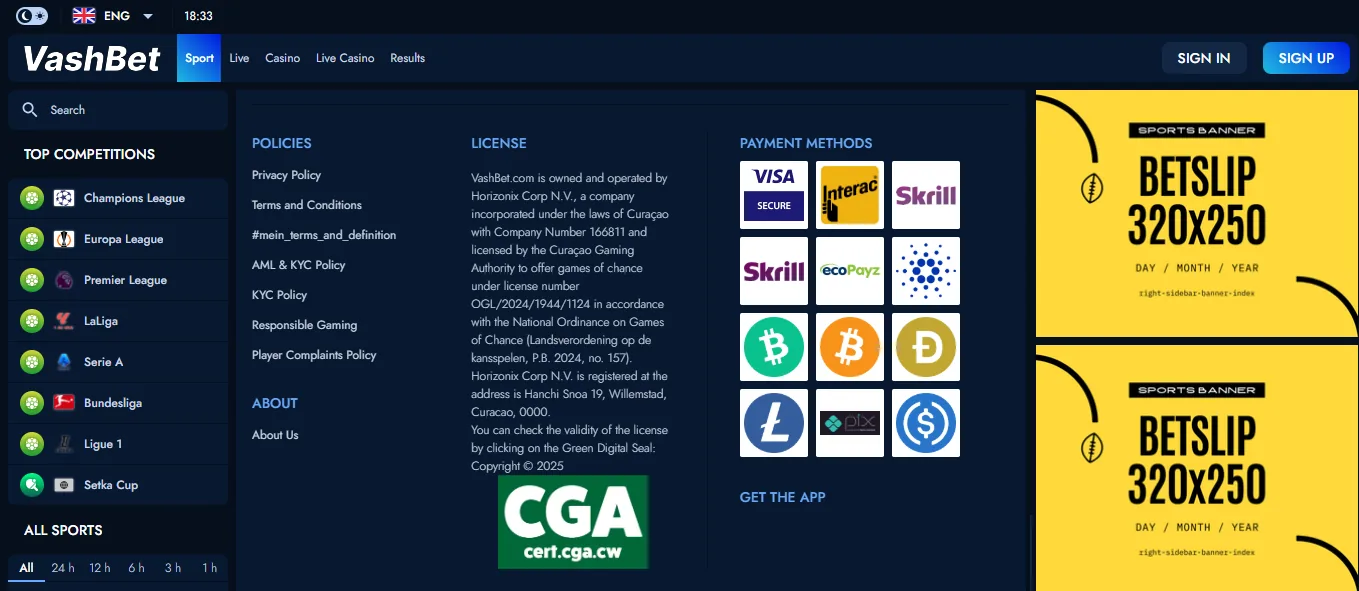Viewport: 1359px width, 591px height.
Task: Open the AML & KYC Policy link
Action: 298,265
